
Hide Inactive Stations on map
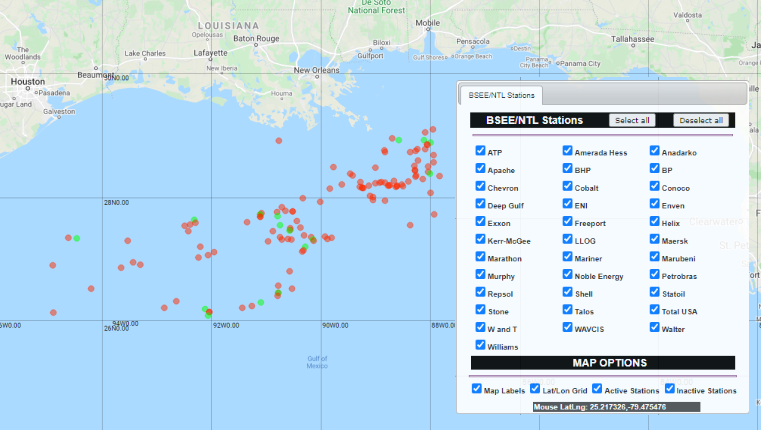pos(670,389)
